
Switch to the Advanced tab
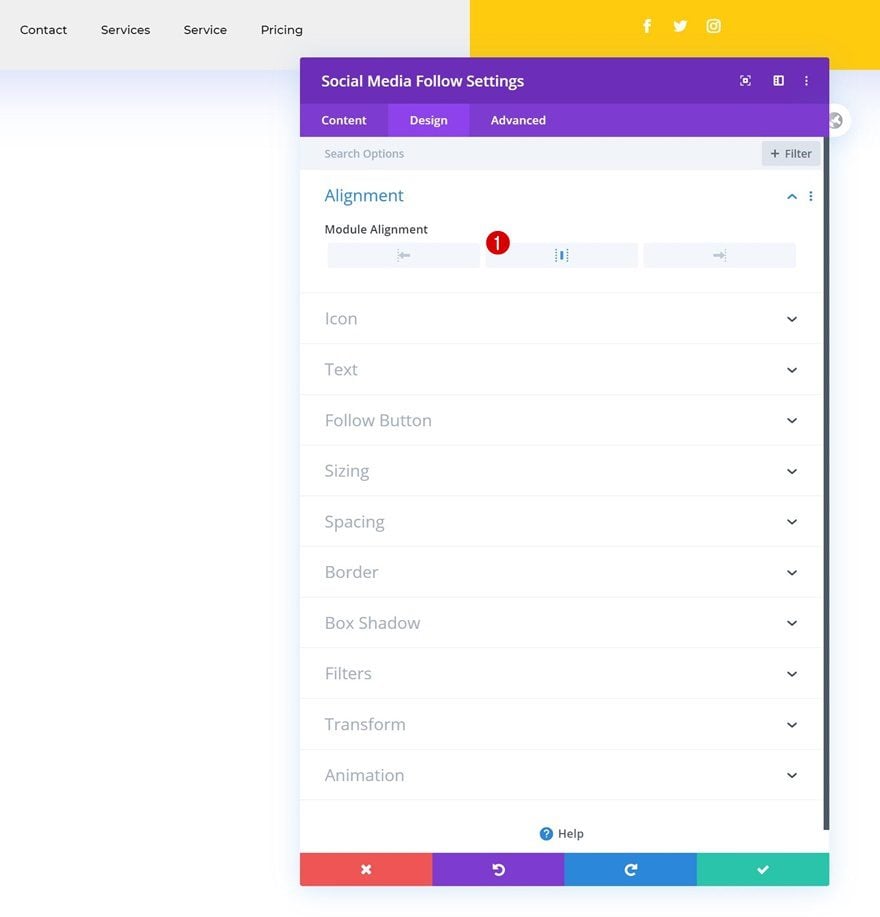[x=518, y=120]
